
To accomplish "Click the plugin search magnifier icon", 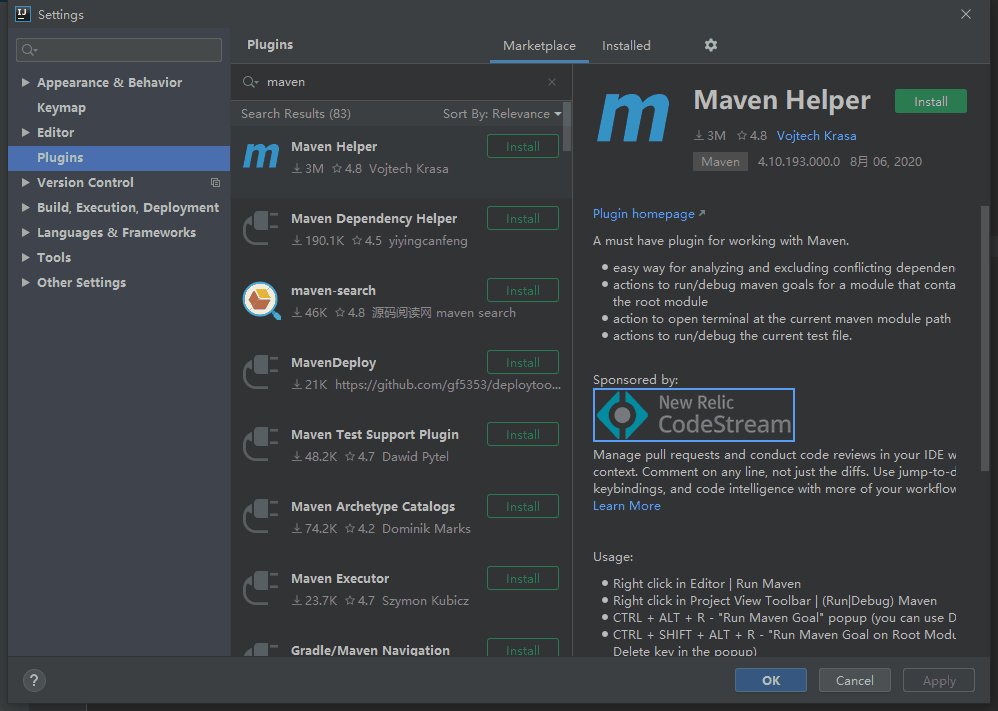I will pos(250,82).
